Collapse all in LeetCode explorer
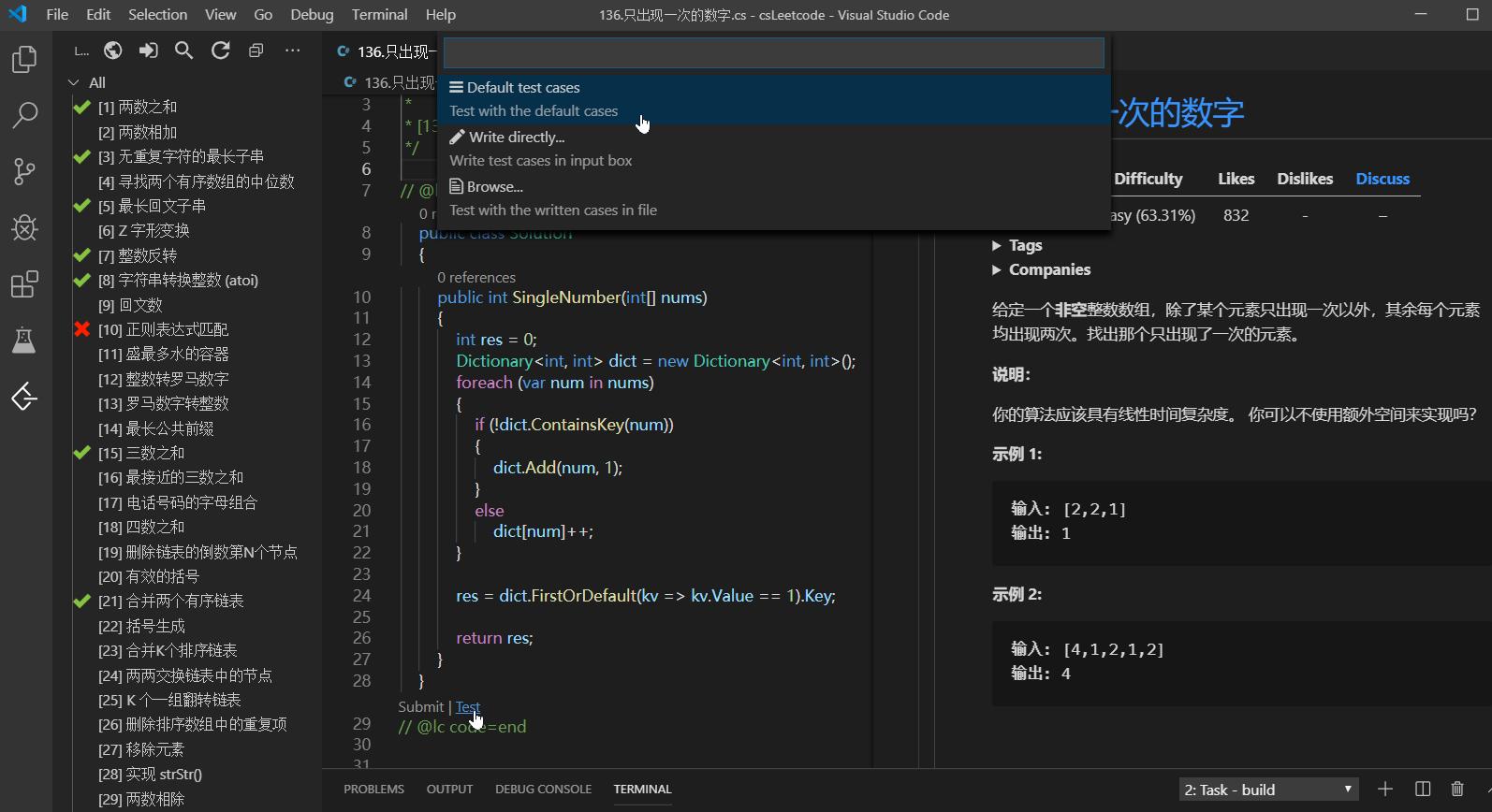Viewport: 1492px width, 812px height. tap(256, 51)
